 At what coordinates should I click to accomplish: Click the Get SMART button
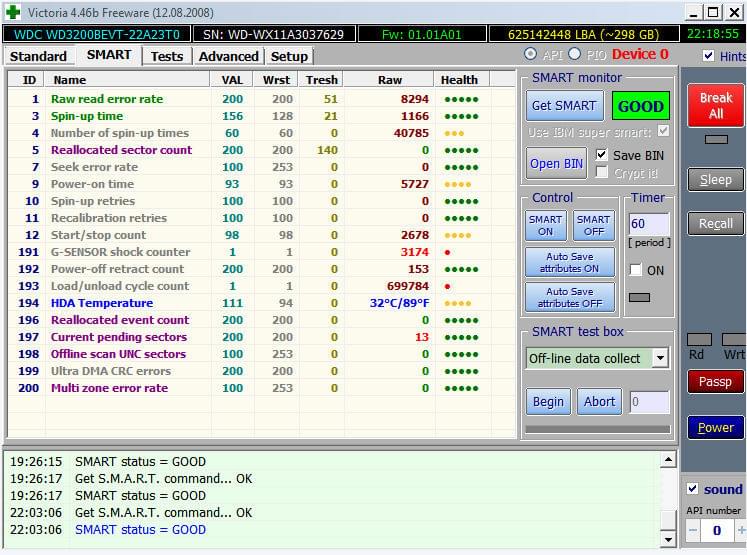[x=564, y=106]
